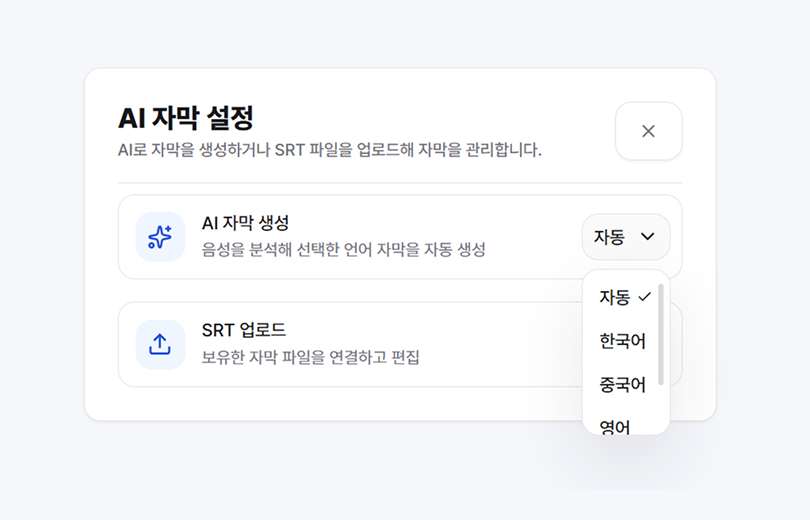This screenshot has width=810, height=520.
Task: Click description 음성을 분석해 선택한 언어 자막을 자동 생성
Action: click(x=344, y=250)
